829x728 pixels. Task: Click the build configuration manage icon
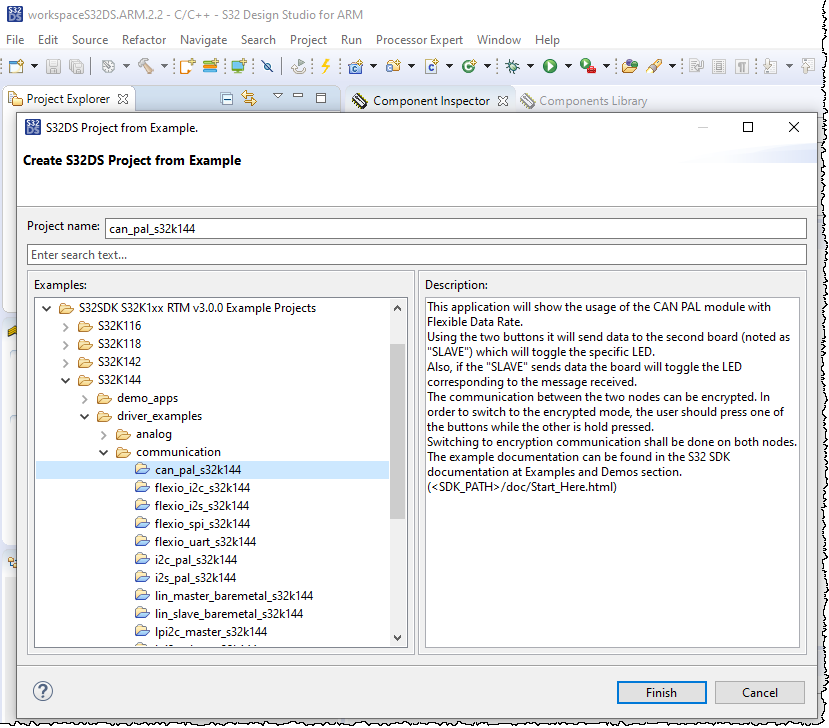tap(108, 66)
